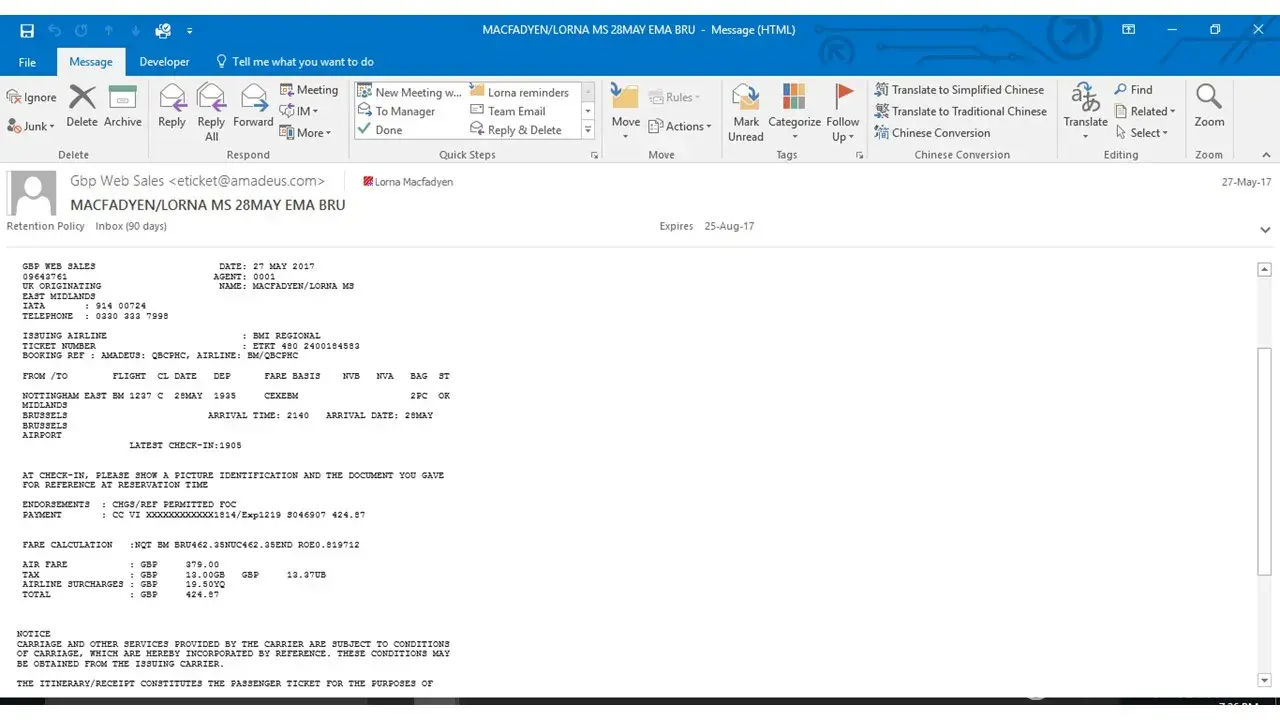Switch to the Developer tab

click(164, 62)
